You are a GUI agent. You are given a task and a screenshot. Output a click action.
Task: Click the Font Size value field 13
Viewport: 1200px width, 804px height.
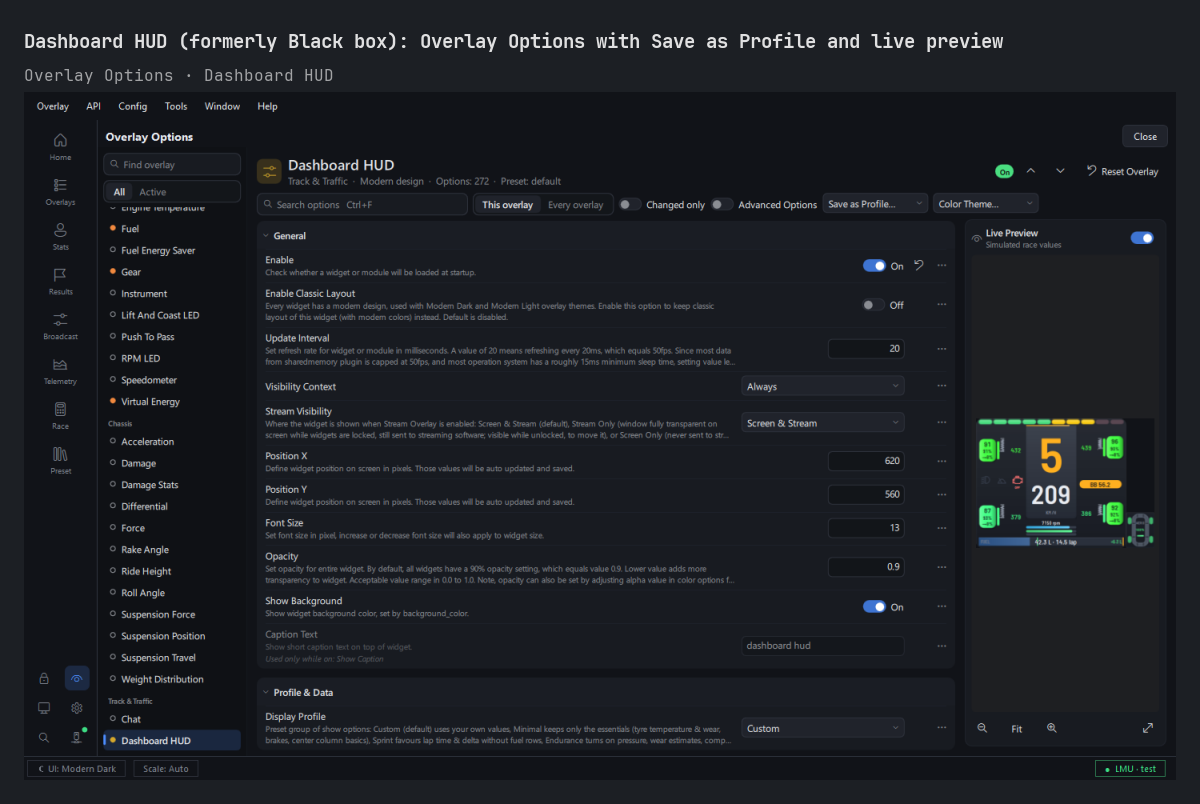pyautogui.click(x=866, y=528)
